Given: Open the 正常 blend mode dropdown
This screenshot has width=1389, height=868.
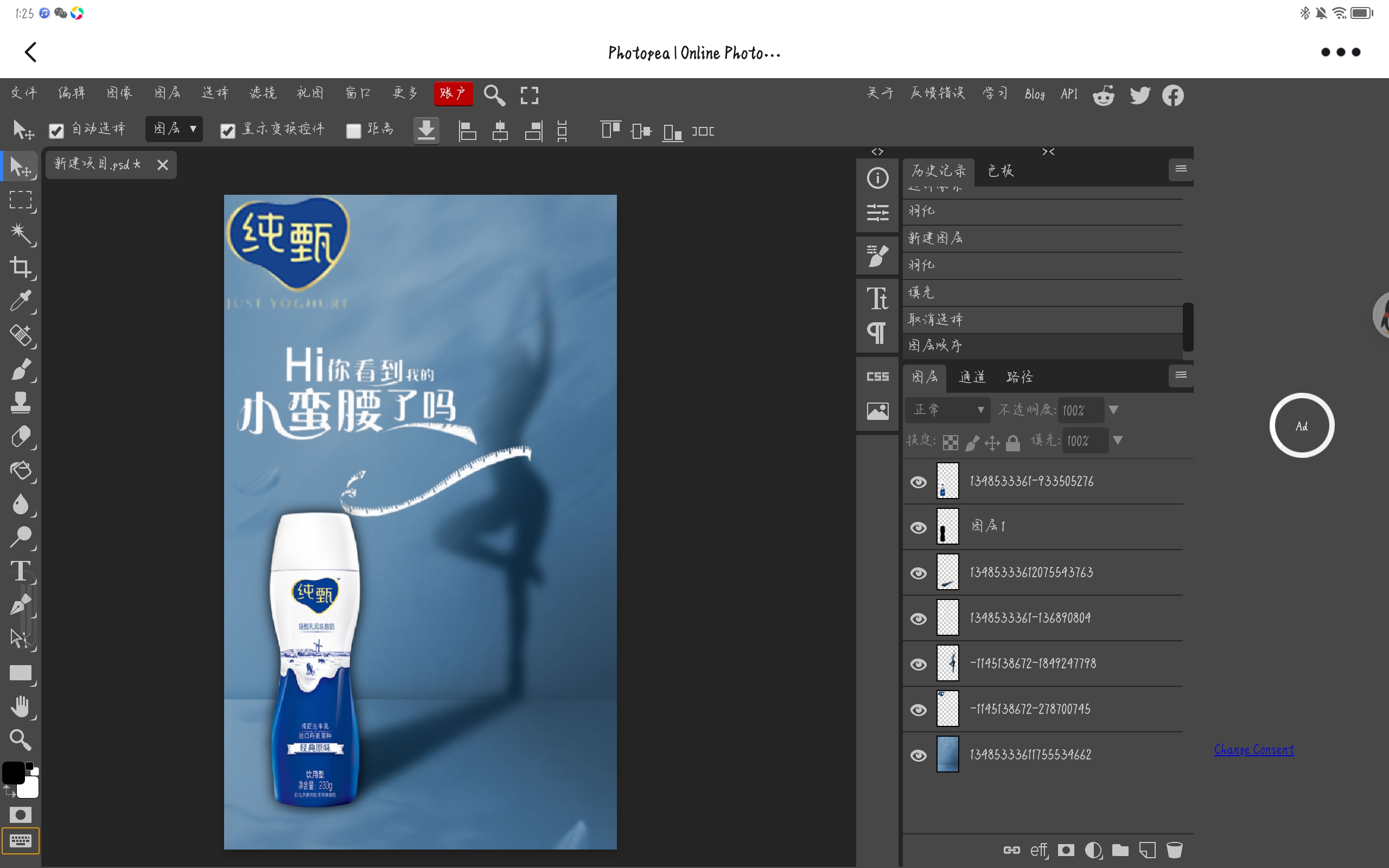Looking at the screenshot, I should point(948,410).
